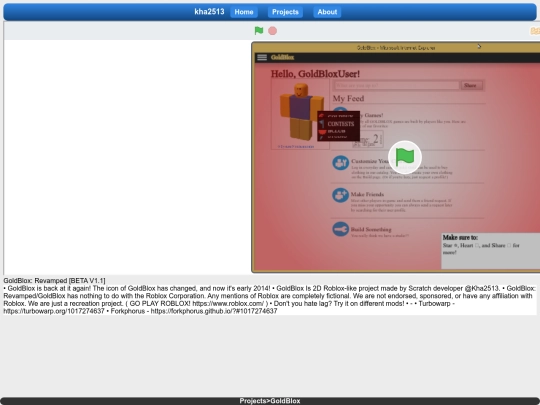Click the Build Something wrench icon
Screen dimensions: 540x405
[341, 229]
